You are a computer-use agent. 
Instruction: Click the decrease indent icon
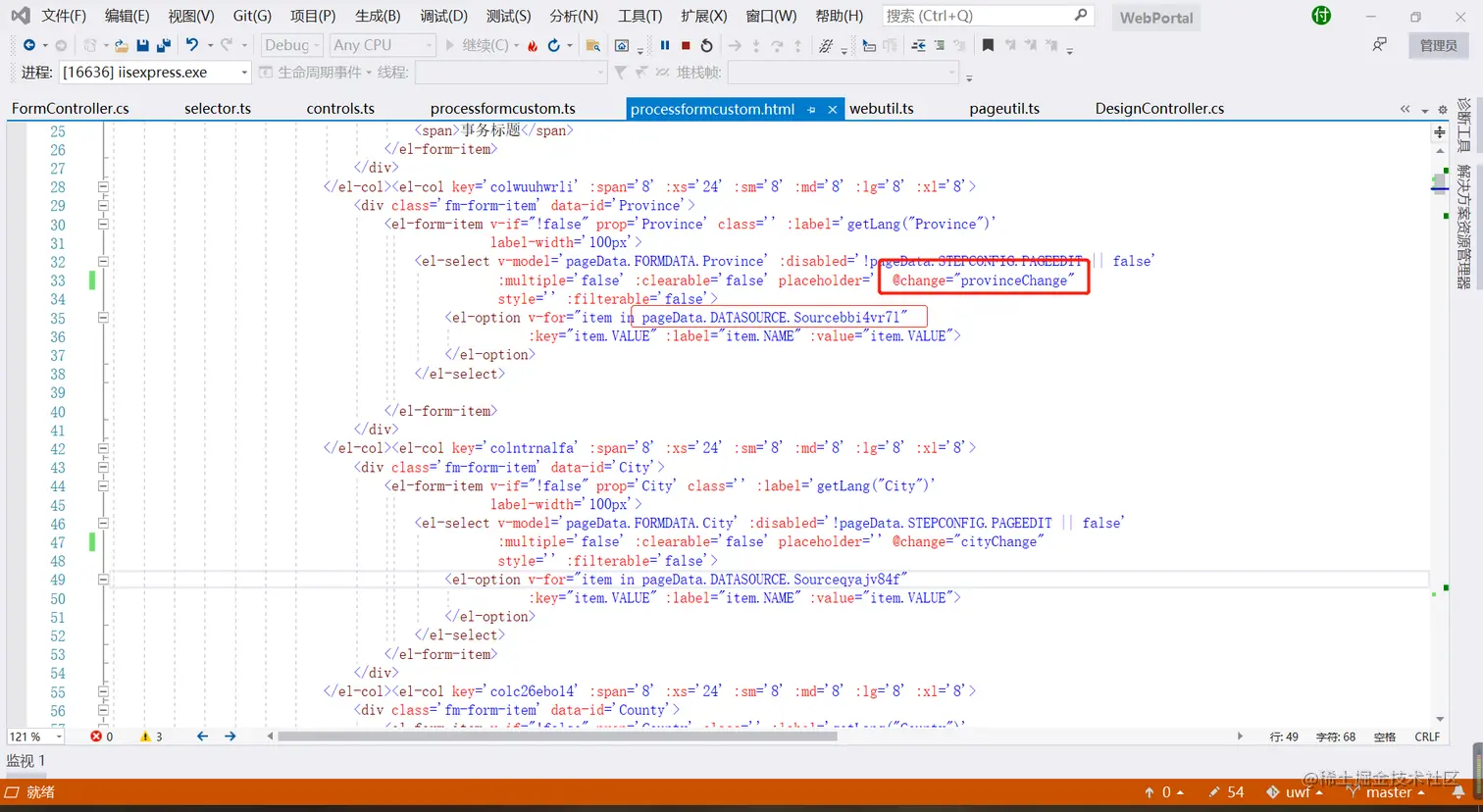pyautogui.click(x=918, y=45)
